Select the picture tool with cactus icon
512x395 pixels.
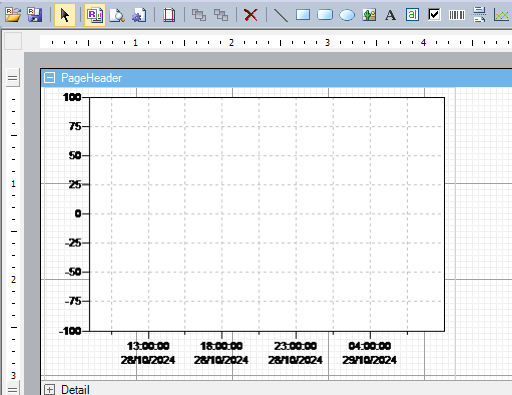tap(369, 15)
